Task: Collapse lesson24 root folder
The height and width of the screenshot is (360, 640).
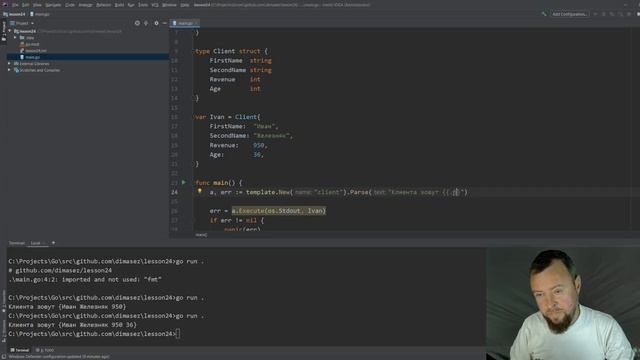Action: (10, 31)
